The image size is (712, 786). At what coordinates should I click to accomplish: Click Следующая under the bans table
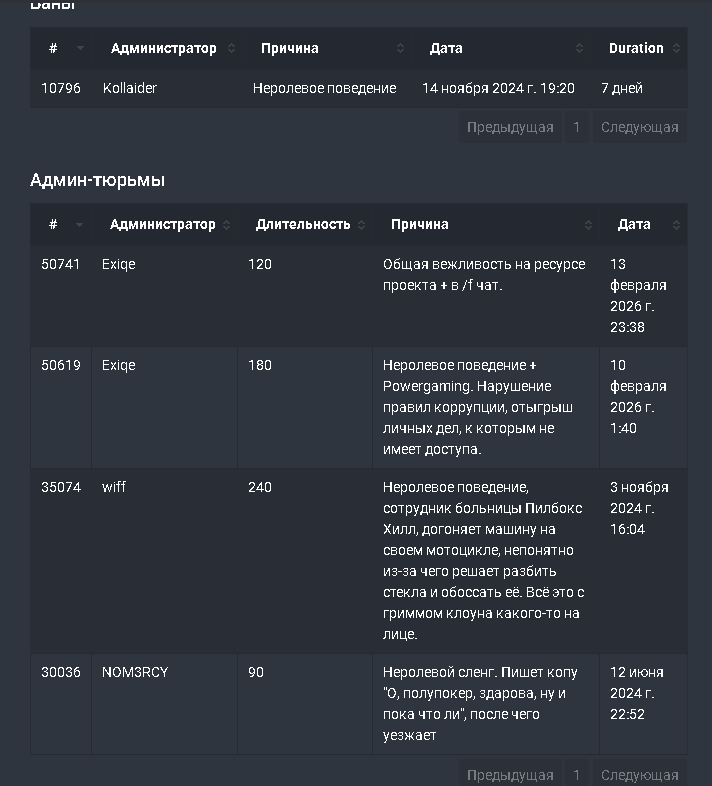tap(640, 127)
